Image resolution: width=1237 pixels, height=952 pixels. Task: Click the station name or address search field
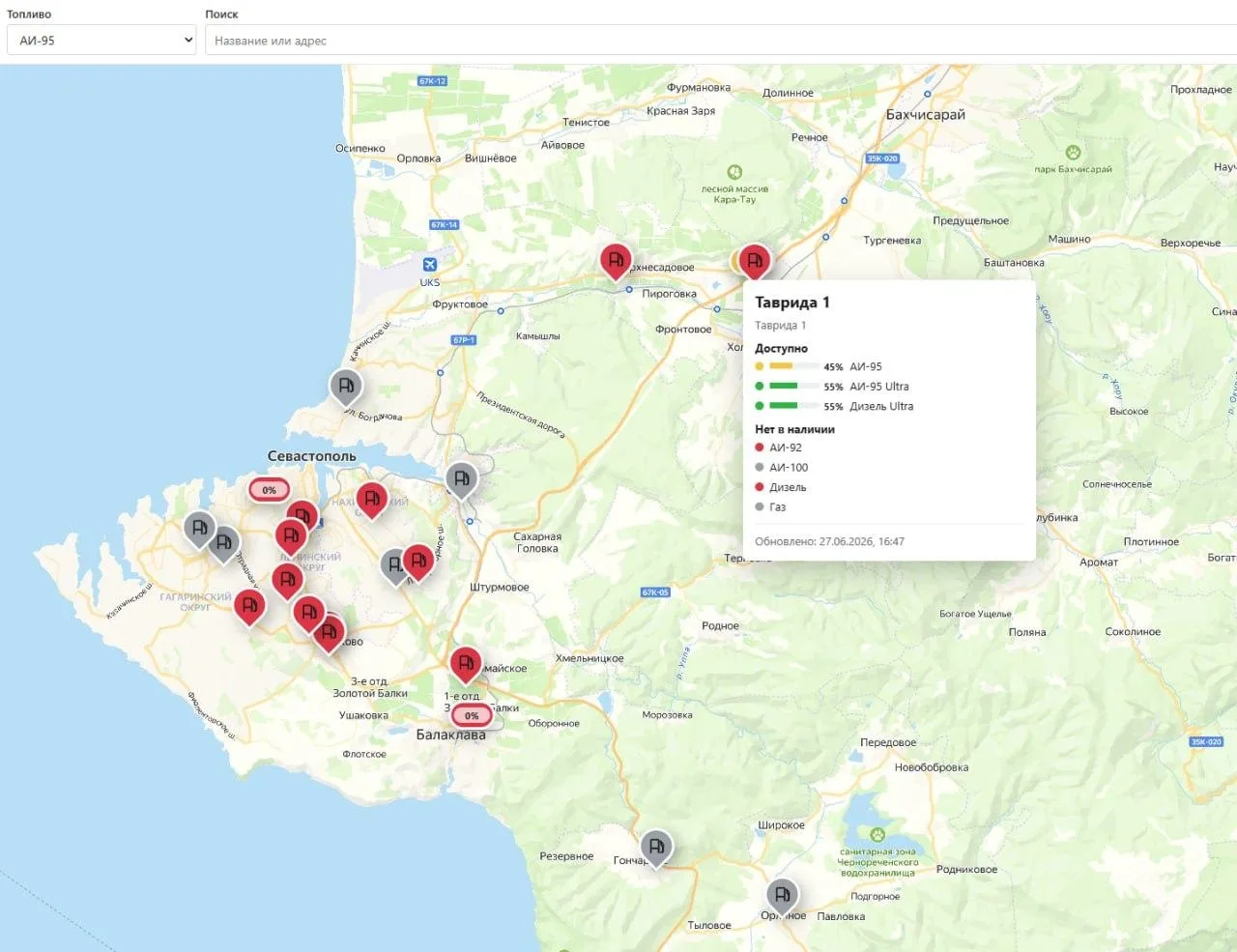(721, 40)
